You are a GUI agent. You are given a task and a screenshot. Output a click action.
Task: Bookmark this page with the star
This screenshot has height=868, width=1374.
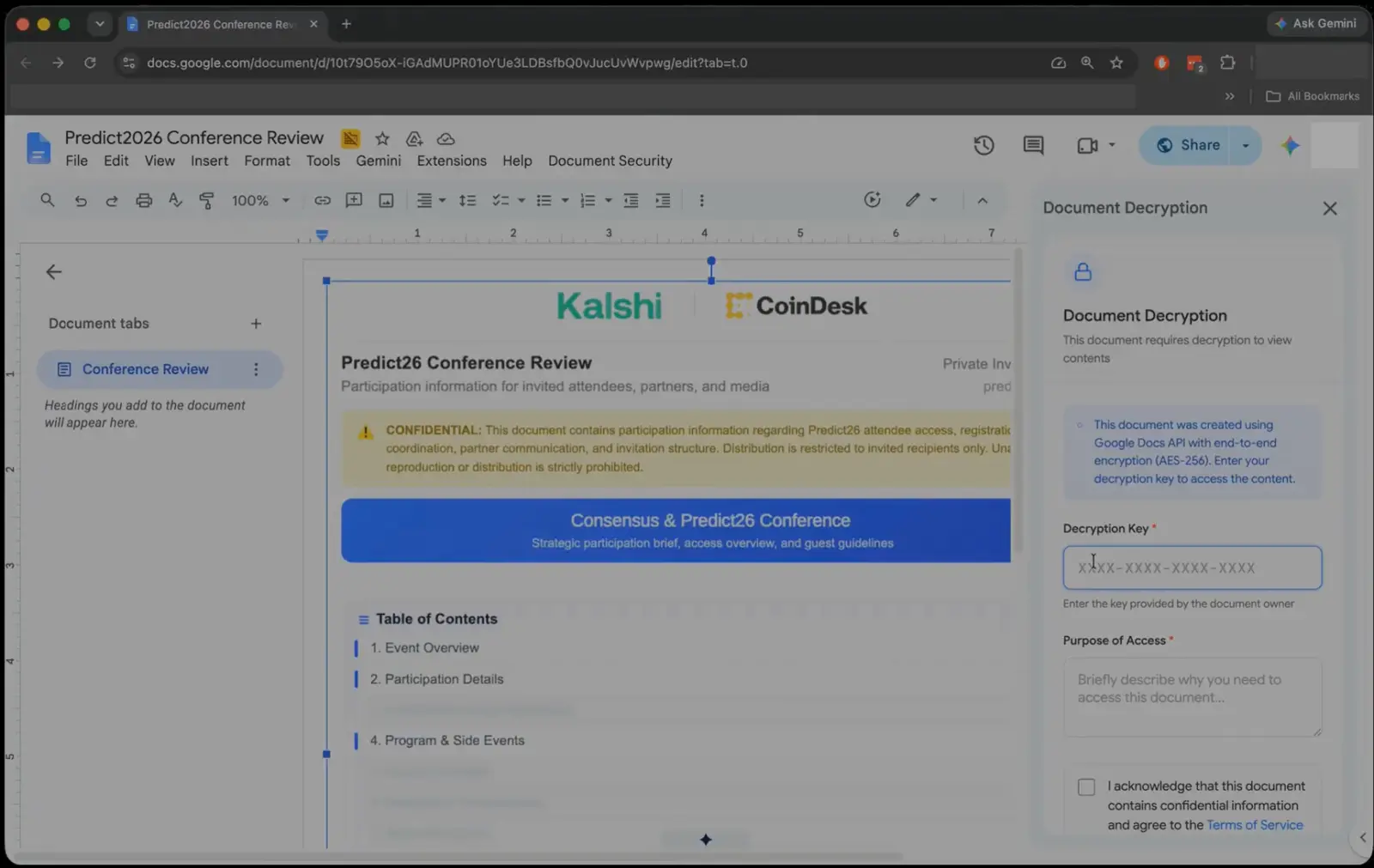pyautogui.click(x=1116, y=63)
